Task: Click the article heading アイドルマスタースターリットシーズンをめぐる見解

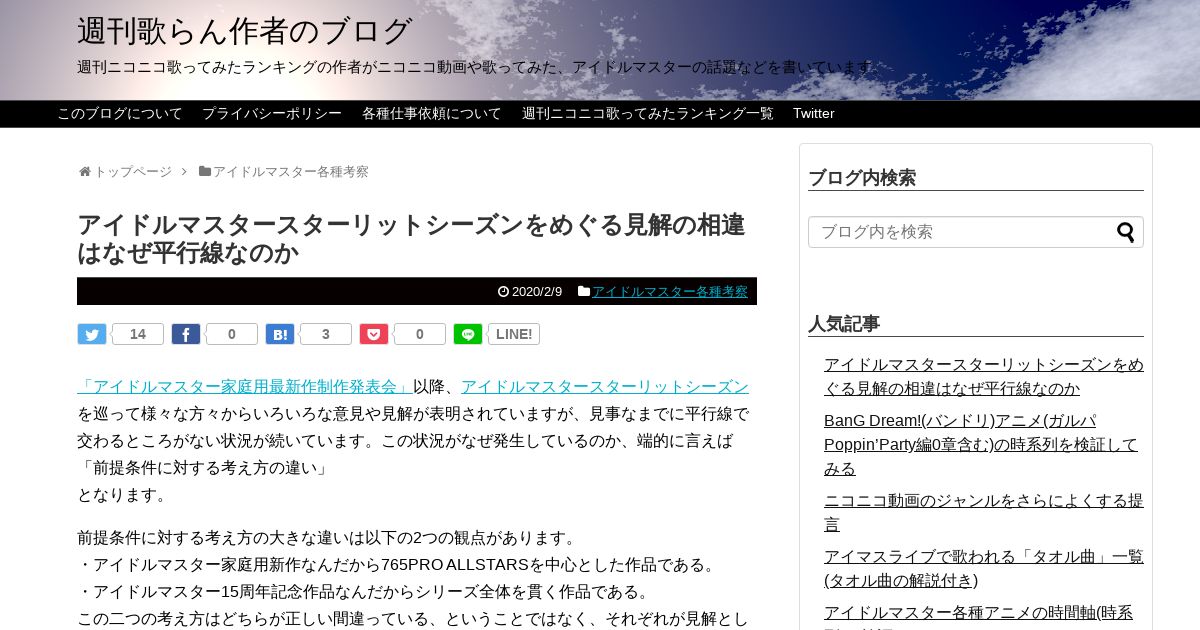Action: [411, 238]
